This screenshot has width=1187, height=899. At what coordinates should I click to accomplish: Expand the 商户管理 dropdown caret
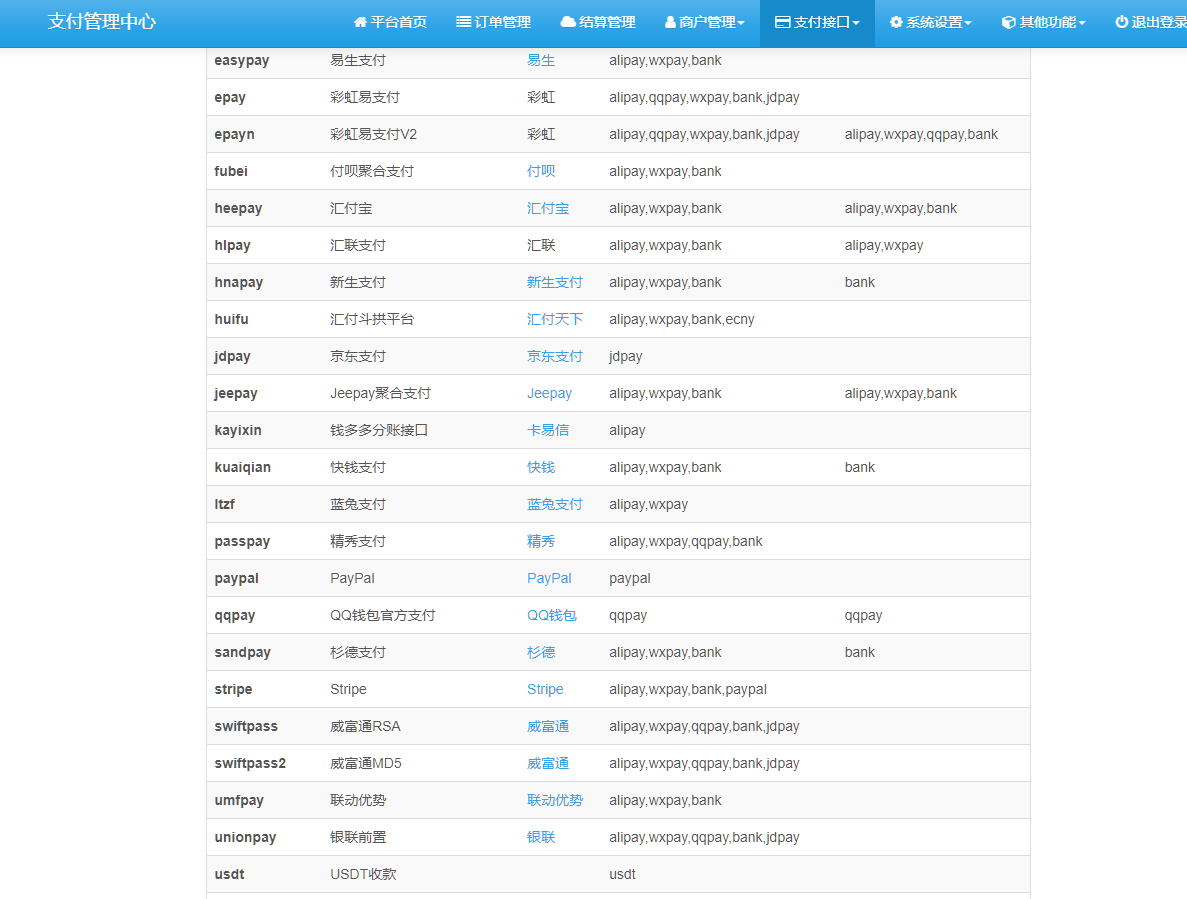click(741, 23)
